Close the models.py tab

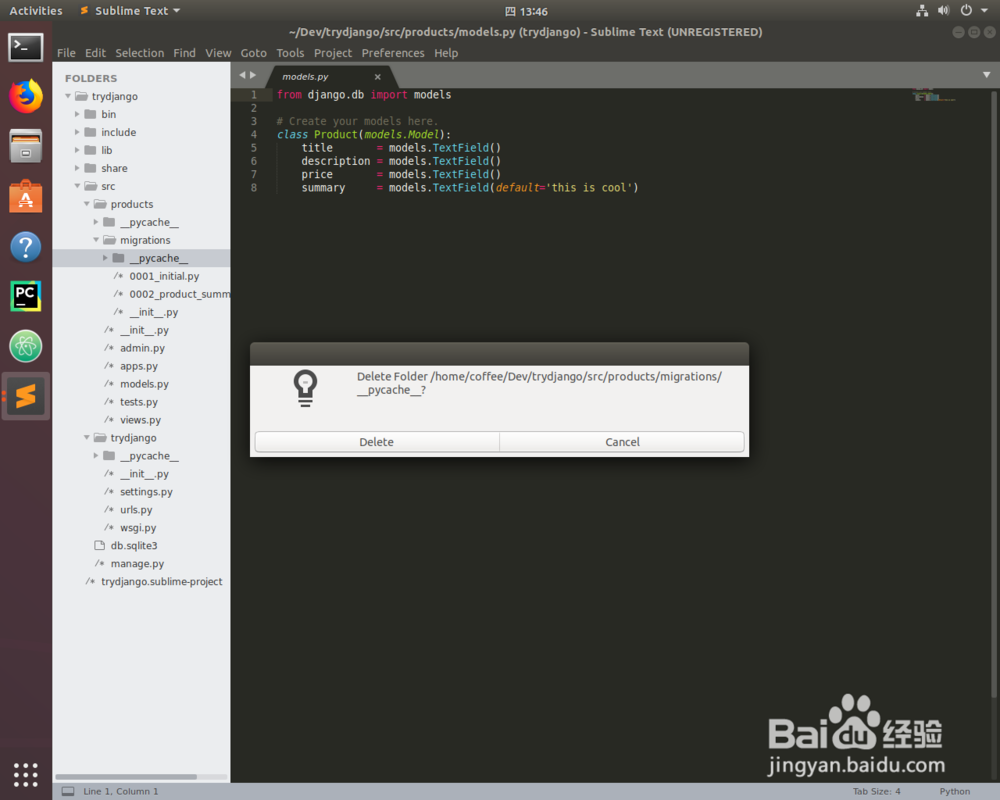(378, 77)
